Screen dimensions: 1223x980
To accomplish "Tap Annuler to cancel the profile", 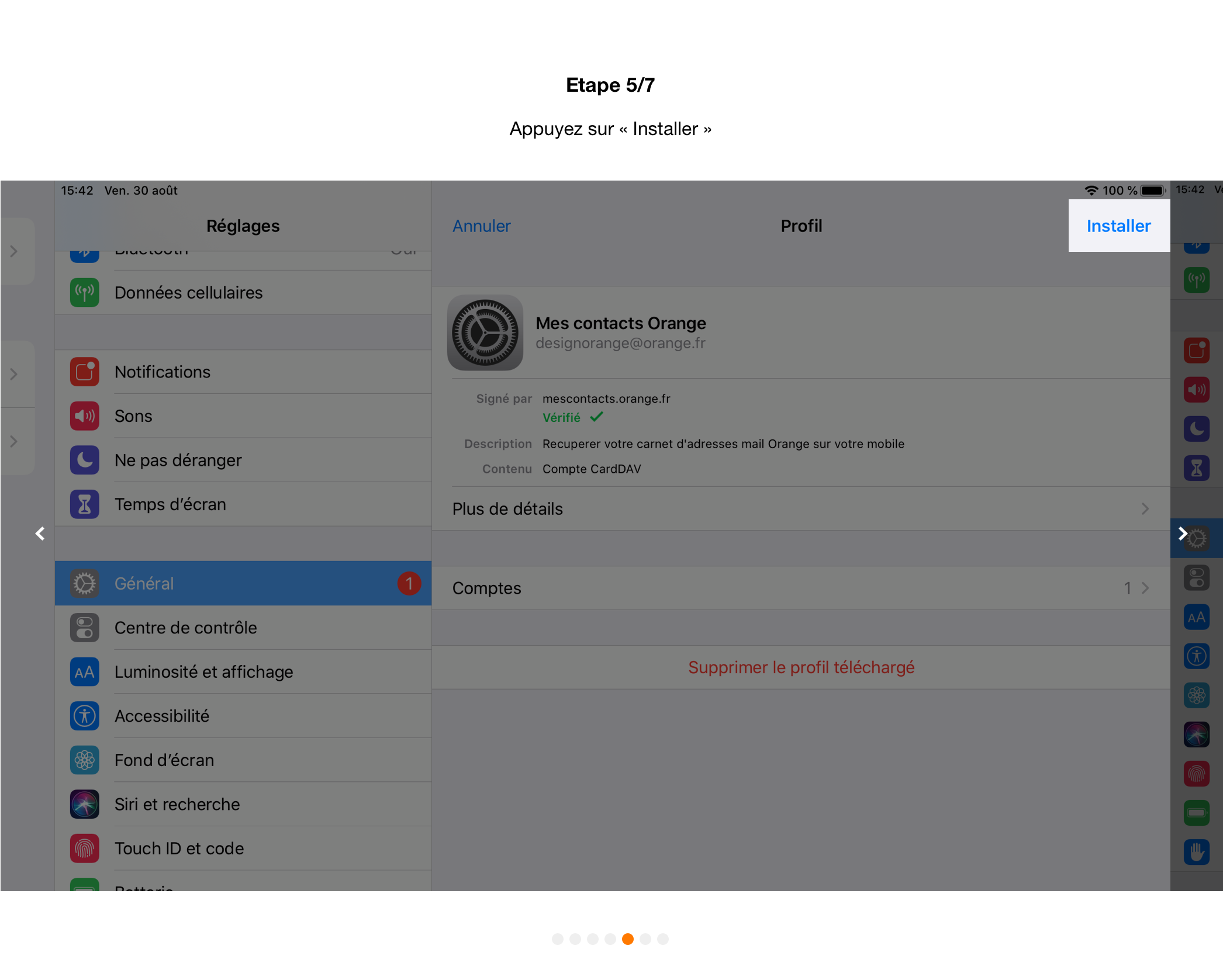I will (481, 226).
